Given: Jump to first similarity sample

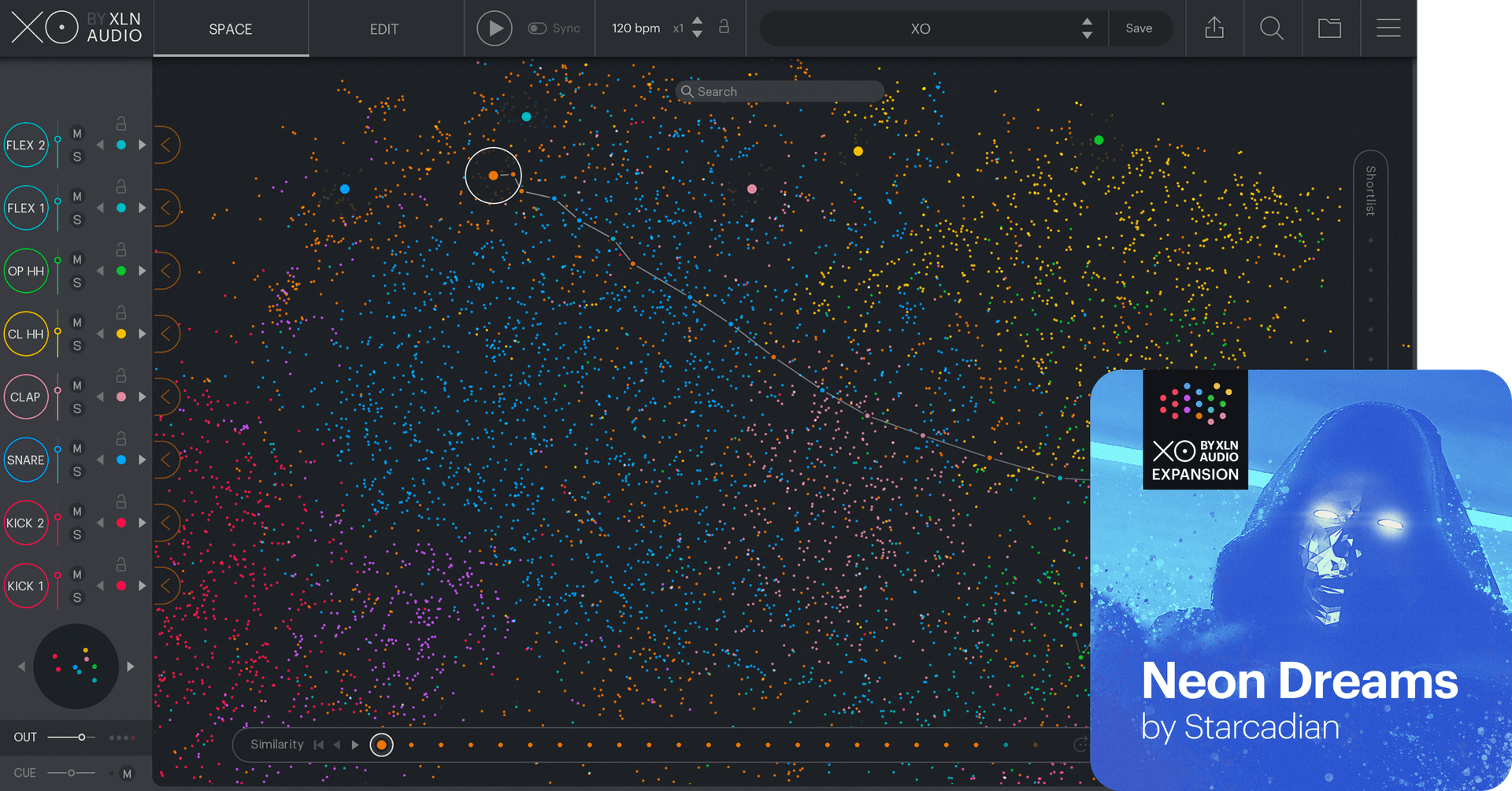Looking at the screenshot, I should pyautogui.click(x=318, y=745).
